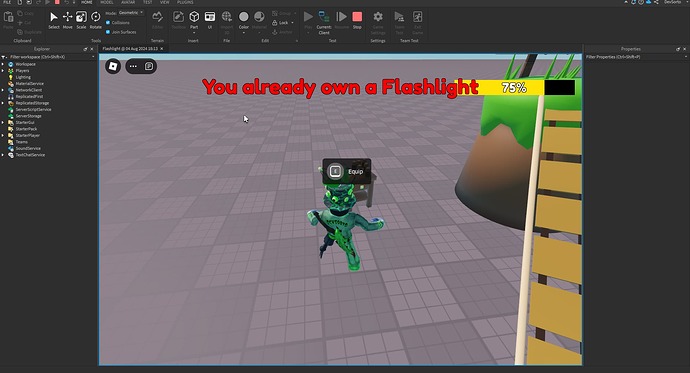Screen dimensions: 690x373
Task: Click the Current Client view switch icon
Action: (324, 22)
